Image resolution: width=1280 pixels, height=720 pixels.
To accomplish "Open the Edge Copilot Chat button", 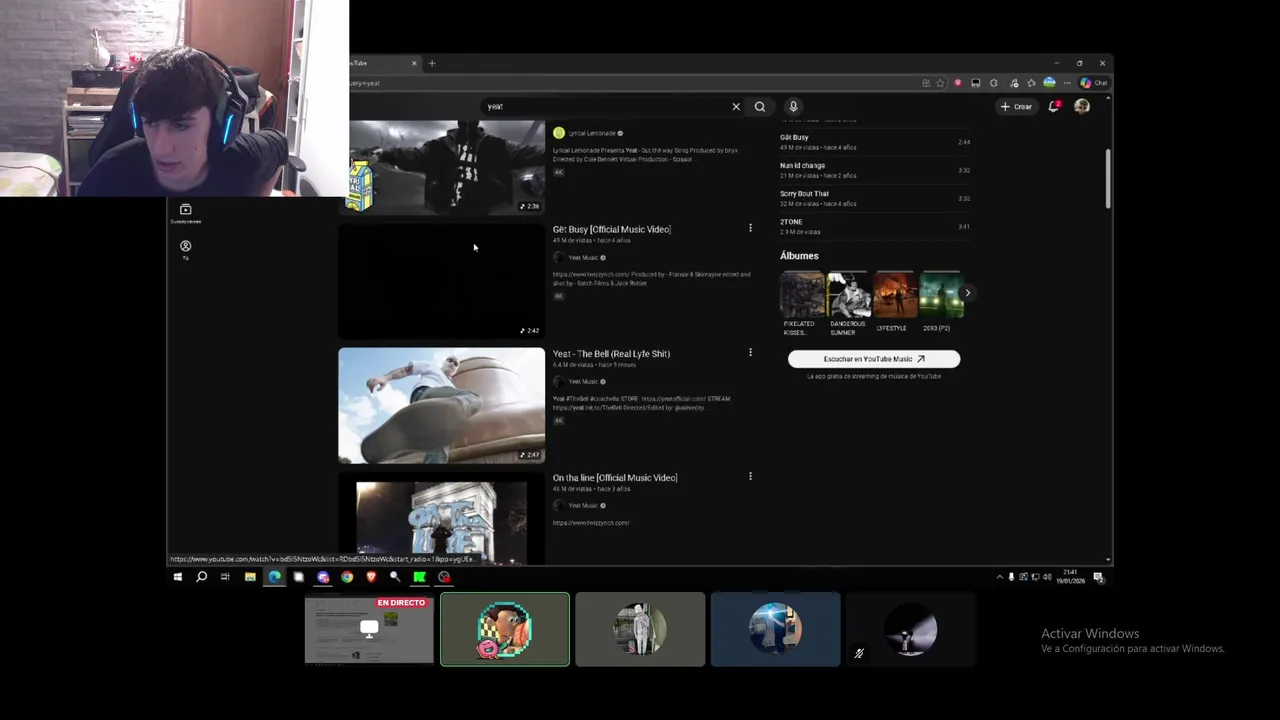I will [1094, 83].
